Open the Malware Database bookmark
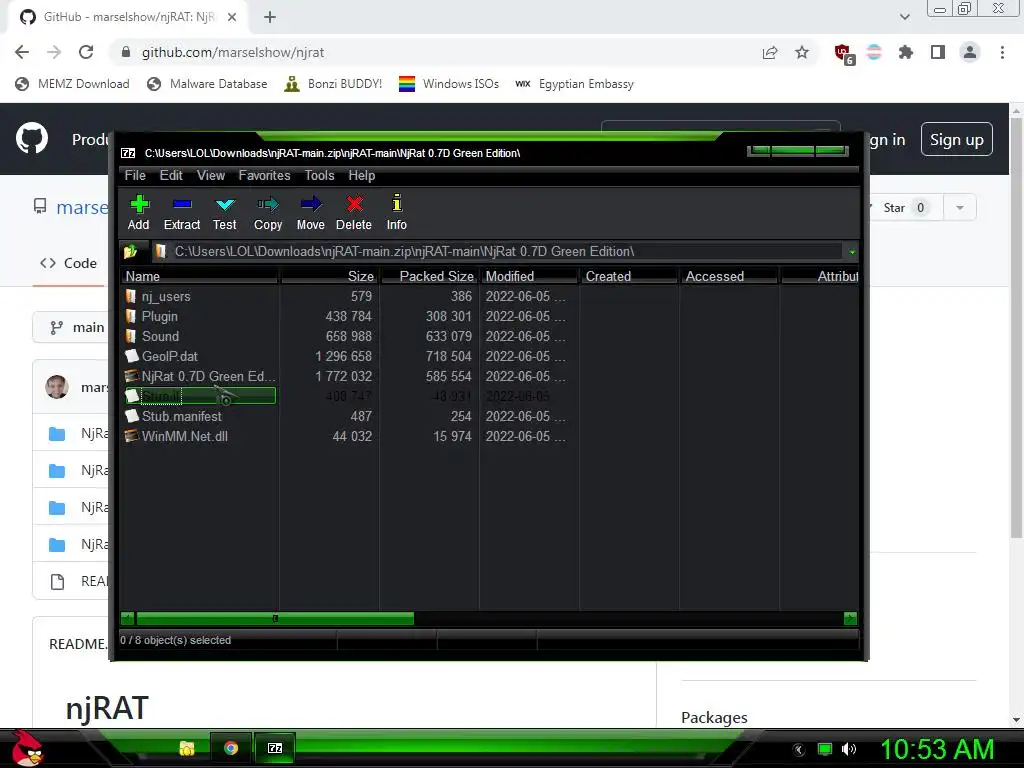Viewport: 1024px width, 768px height. [x=208, y=84]
